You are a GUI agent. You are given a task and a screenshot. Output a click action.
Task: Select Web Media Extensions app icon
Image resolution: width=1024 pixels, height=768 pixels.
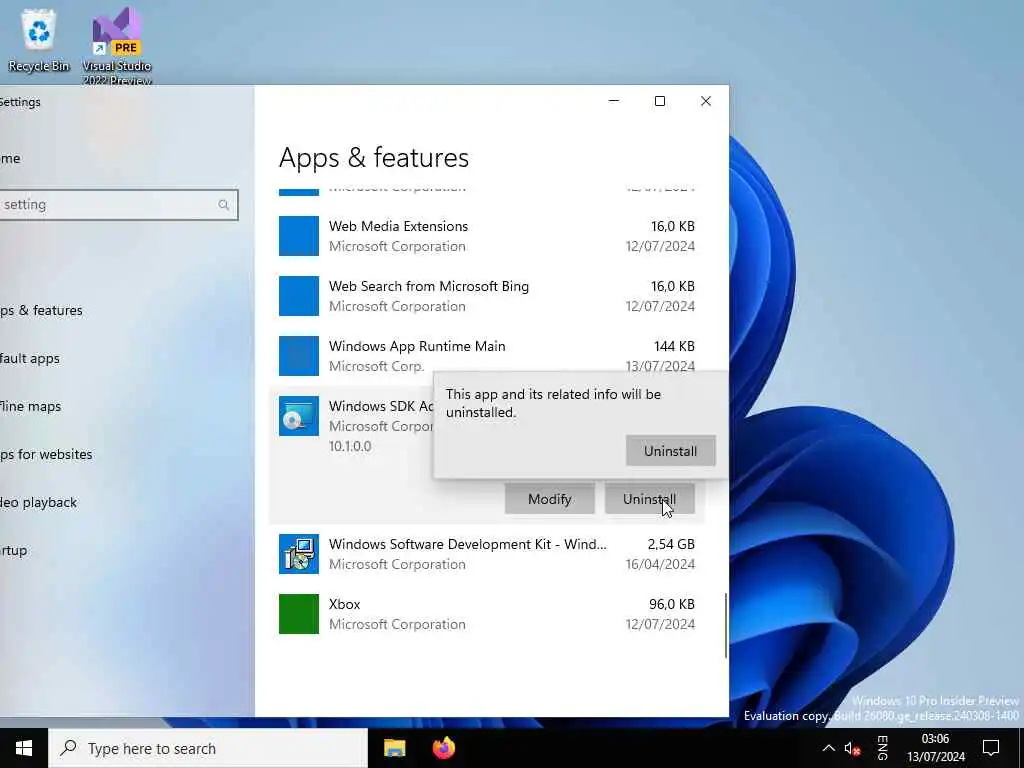(298, 236)
